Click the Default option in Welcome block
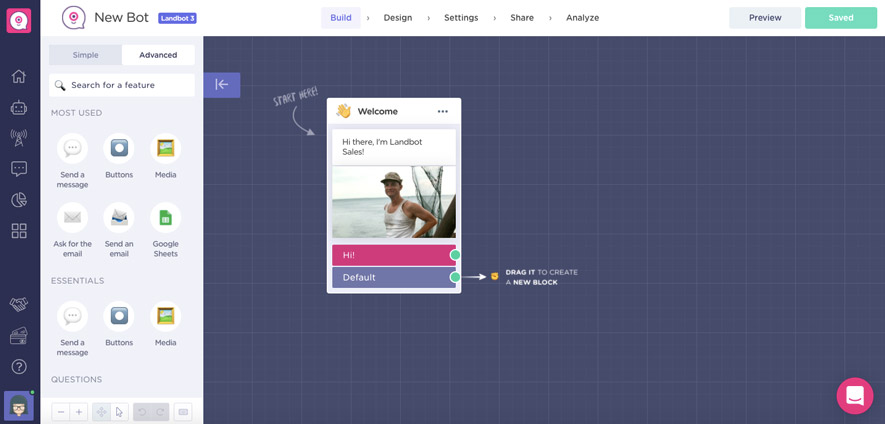885x424 pixels. coord(393,277)
